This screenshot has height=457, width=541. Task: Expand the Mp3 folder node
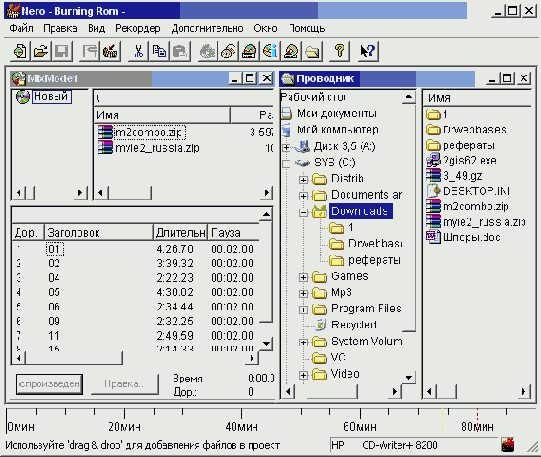pos(303,294)
